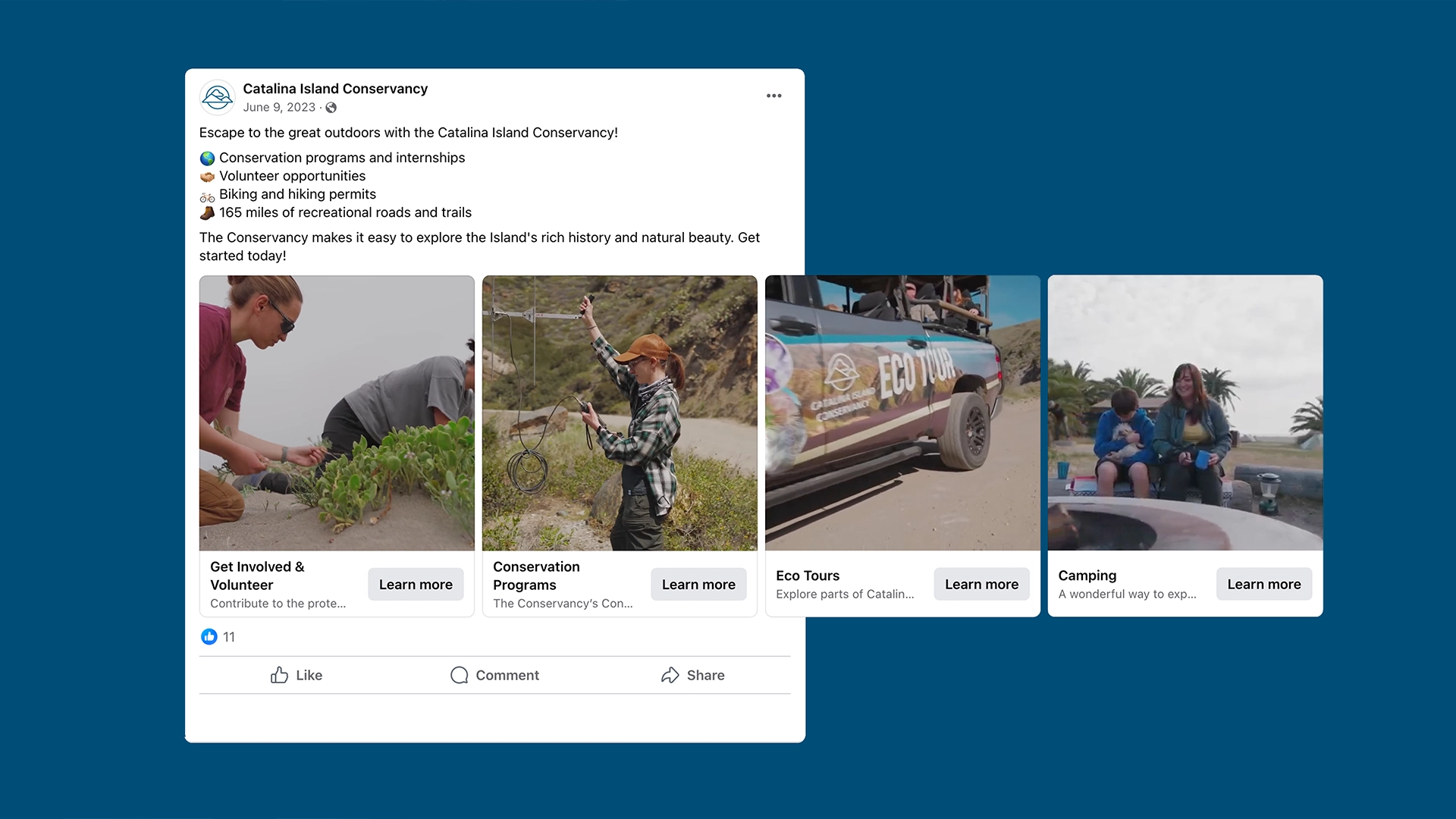Open the volunteer planting carousel image
This screenshot has width=1456, height=819.
[x=337, y=413]
